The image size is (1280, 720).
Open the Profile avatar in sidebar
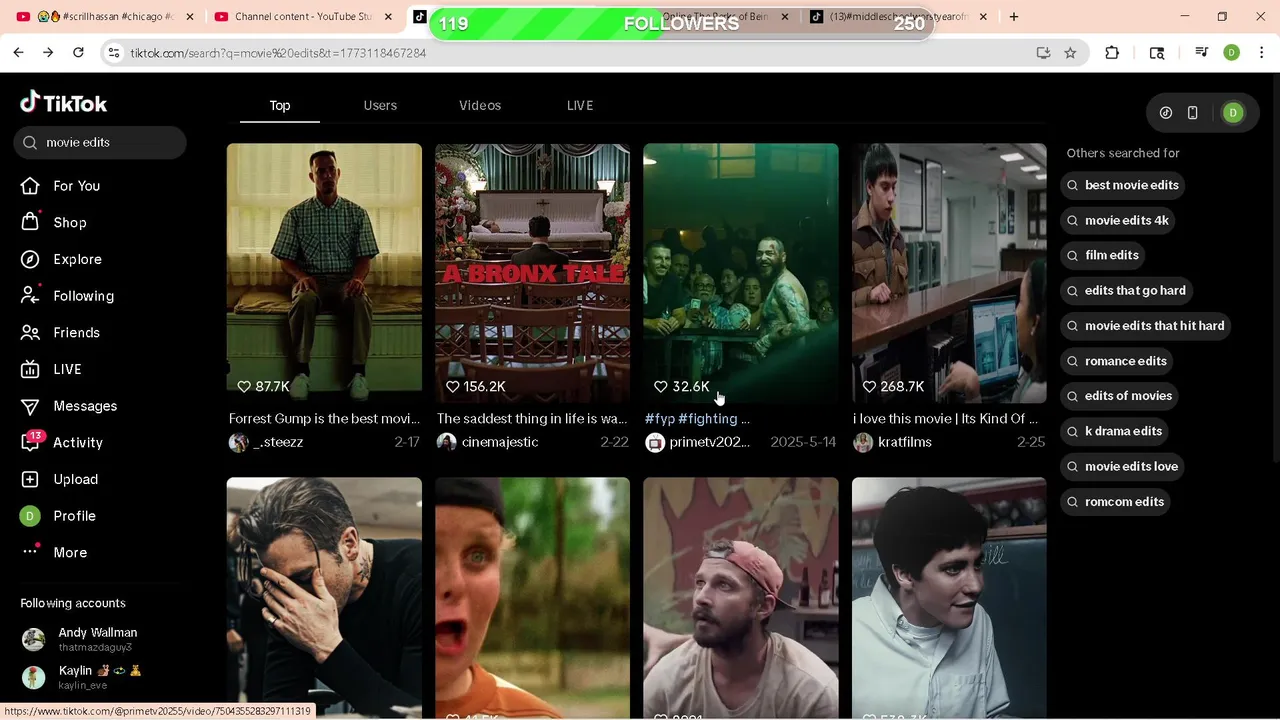coord(31,516)
